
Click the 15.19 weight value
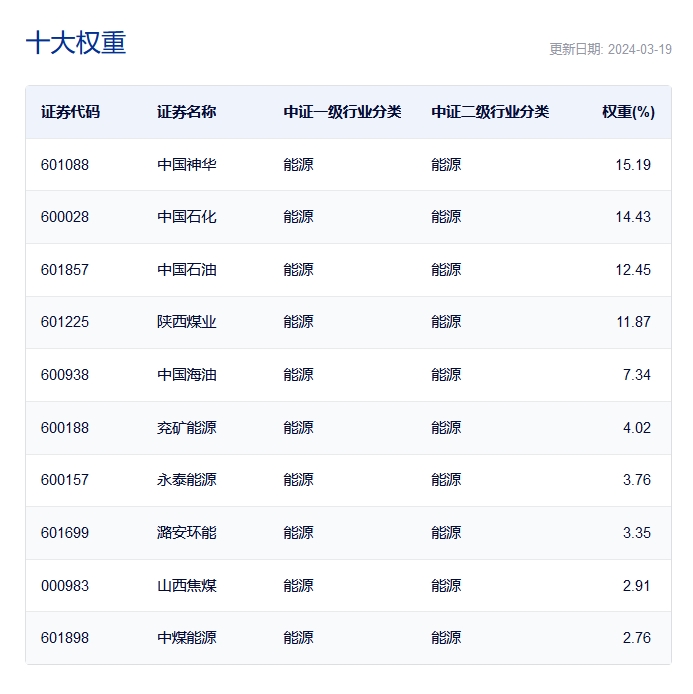click(x=633, y=165)
